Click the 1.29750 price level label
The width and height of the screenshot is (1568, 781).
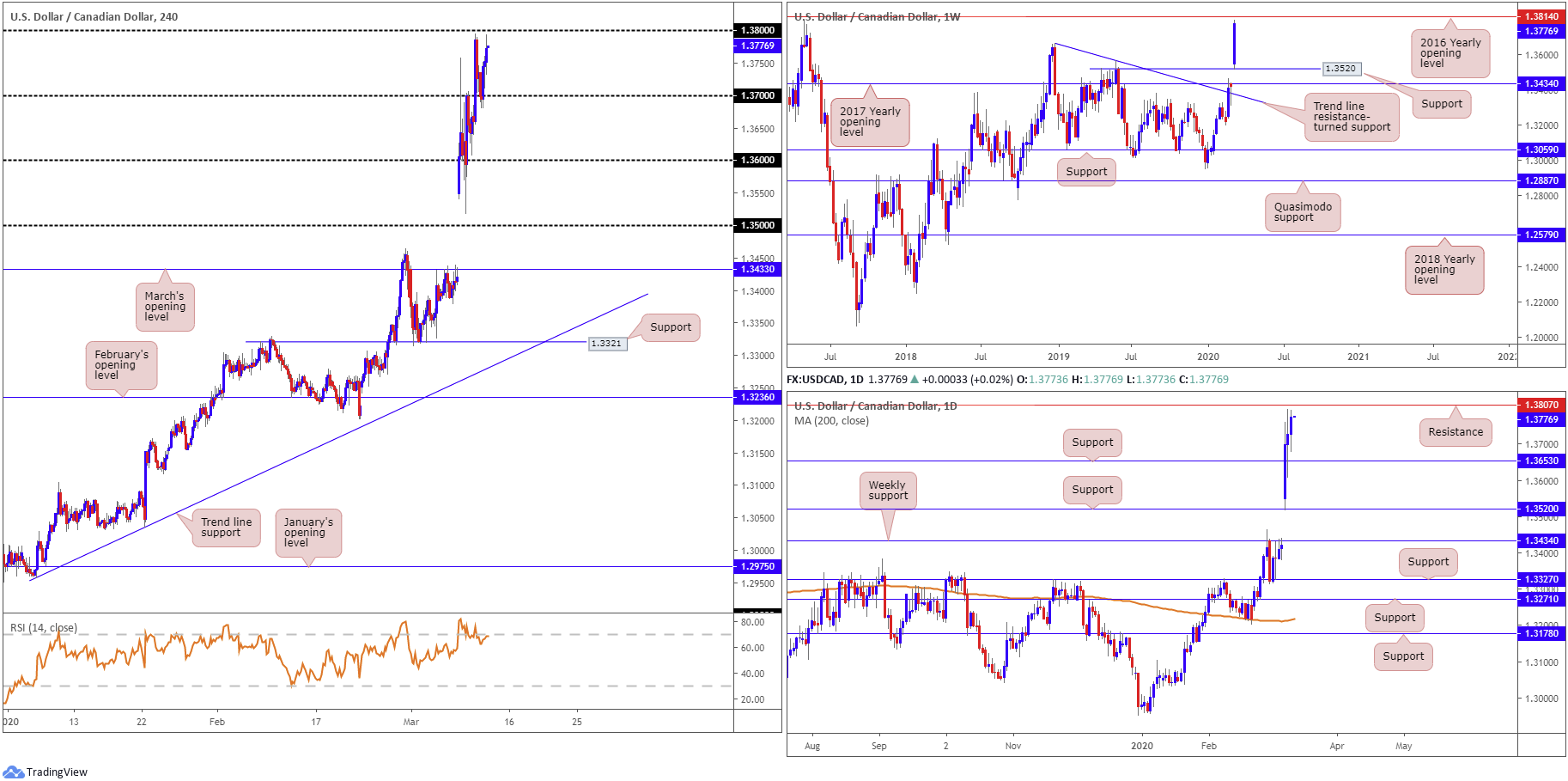[757, 566]
